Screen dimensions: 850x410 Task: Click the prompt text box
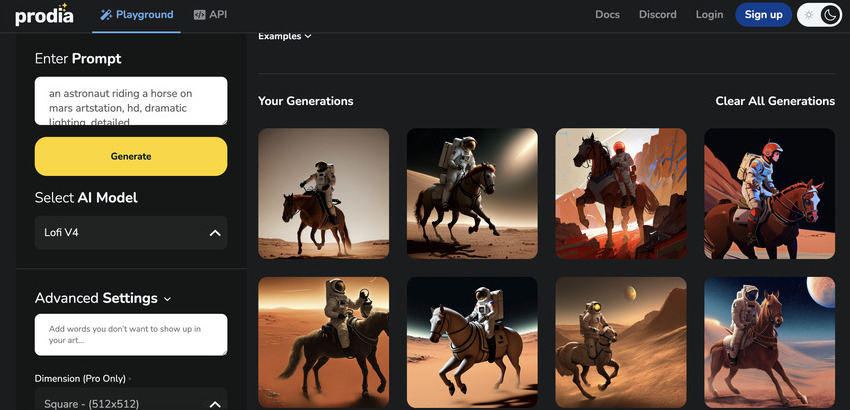(x=131, y=101)
